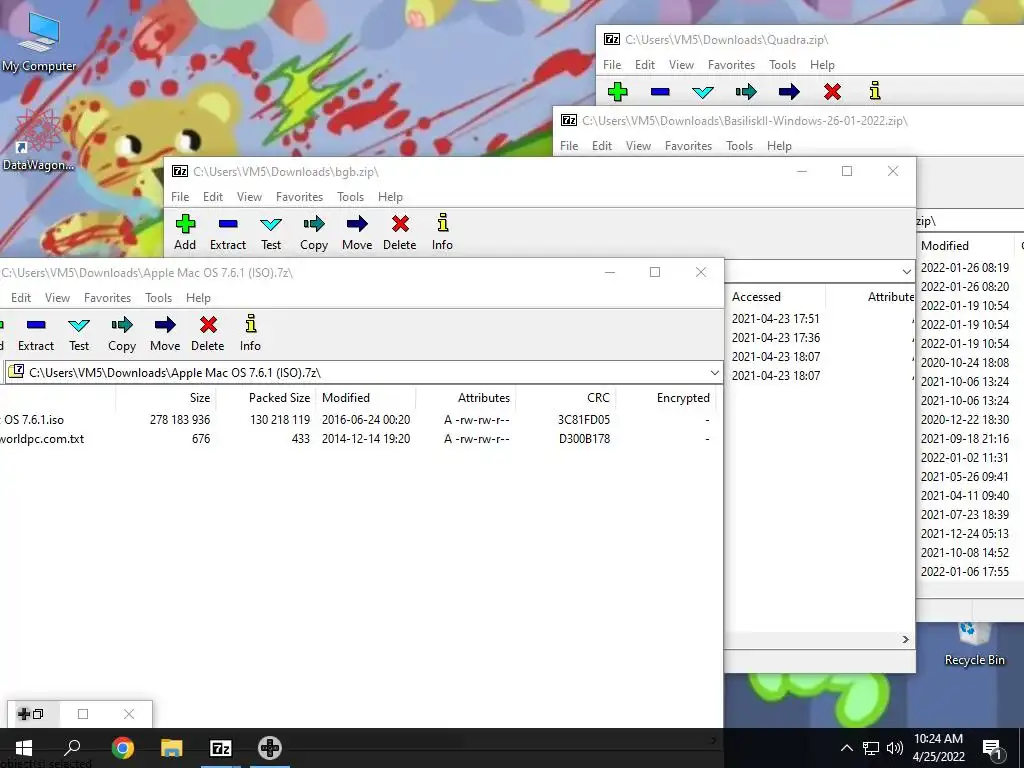The width and height of the screenshot is (1024, 768).
Task: Select the OS 7.6.1.iso file row
Action: pyautogui.click(x=358, y=420)
